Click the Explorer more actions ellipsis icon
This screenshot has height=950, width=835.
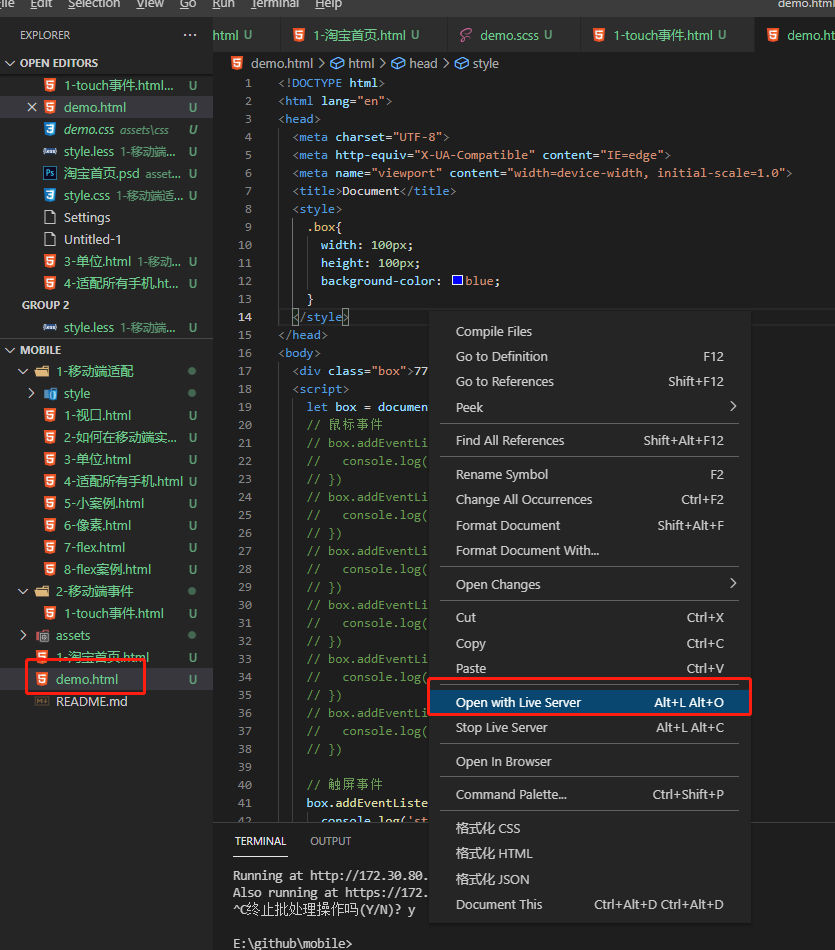pyautogui.click(x=190, y=35)
